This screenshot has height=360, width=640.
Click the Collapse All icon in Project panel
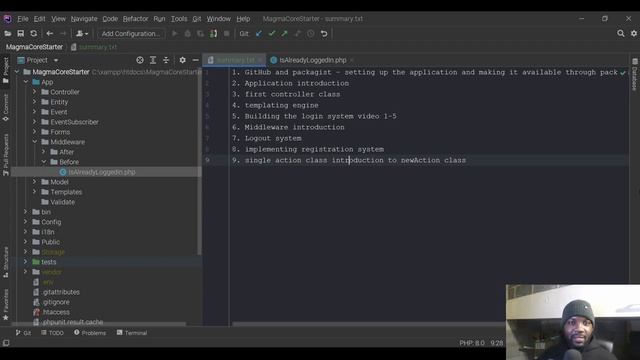[x=166, y=60]
